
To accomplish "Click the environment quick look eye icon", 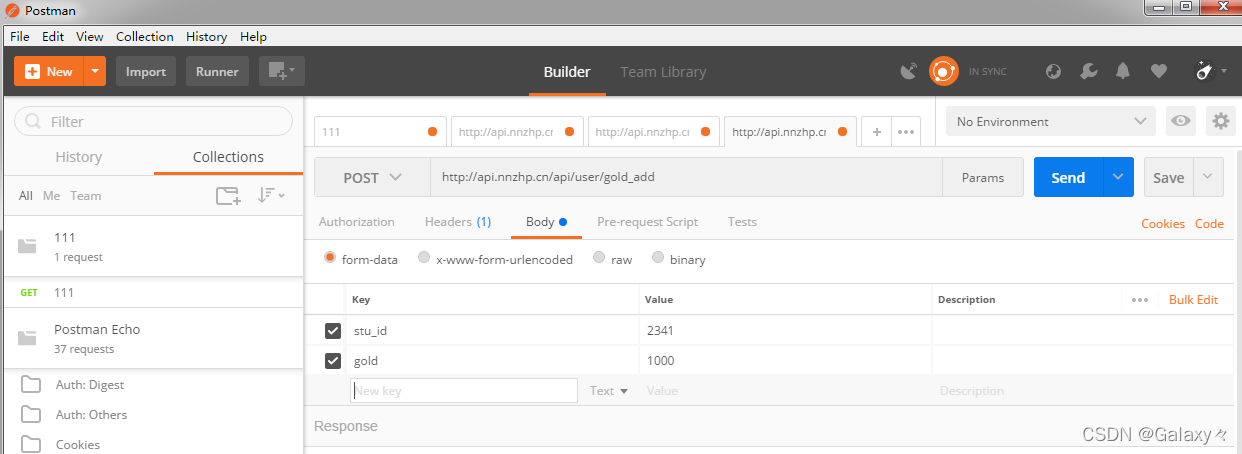I will [1181, 121].
